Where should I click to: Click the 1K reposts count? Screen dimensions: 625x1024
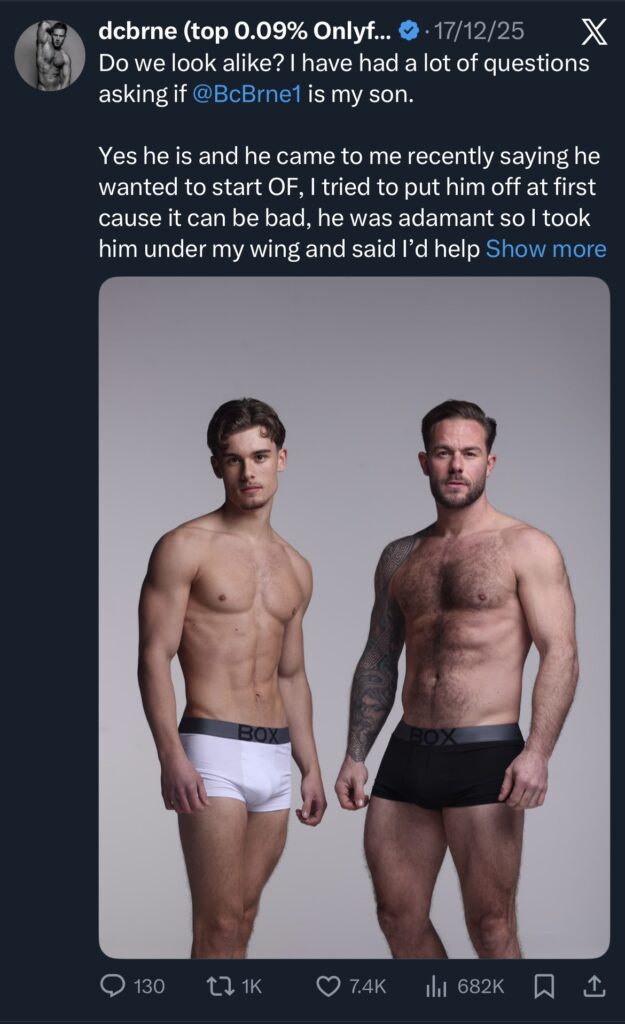tap(251, 986)
